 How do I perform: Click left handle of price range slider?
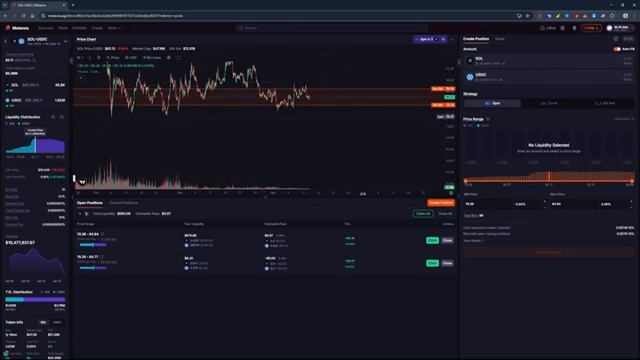(x=466, y=180)
